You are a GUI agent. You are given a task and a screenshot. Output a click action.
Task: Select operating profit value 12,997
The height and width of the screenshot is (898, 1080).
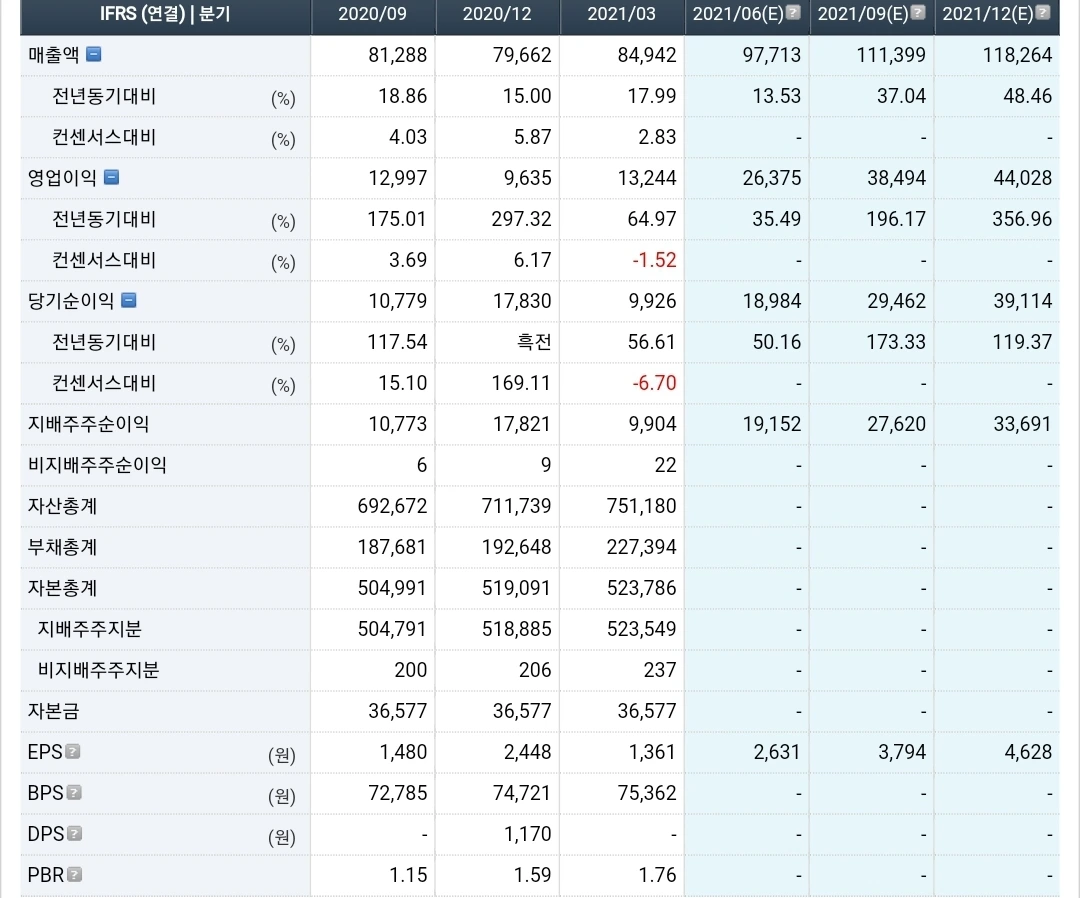[397, 178]
